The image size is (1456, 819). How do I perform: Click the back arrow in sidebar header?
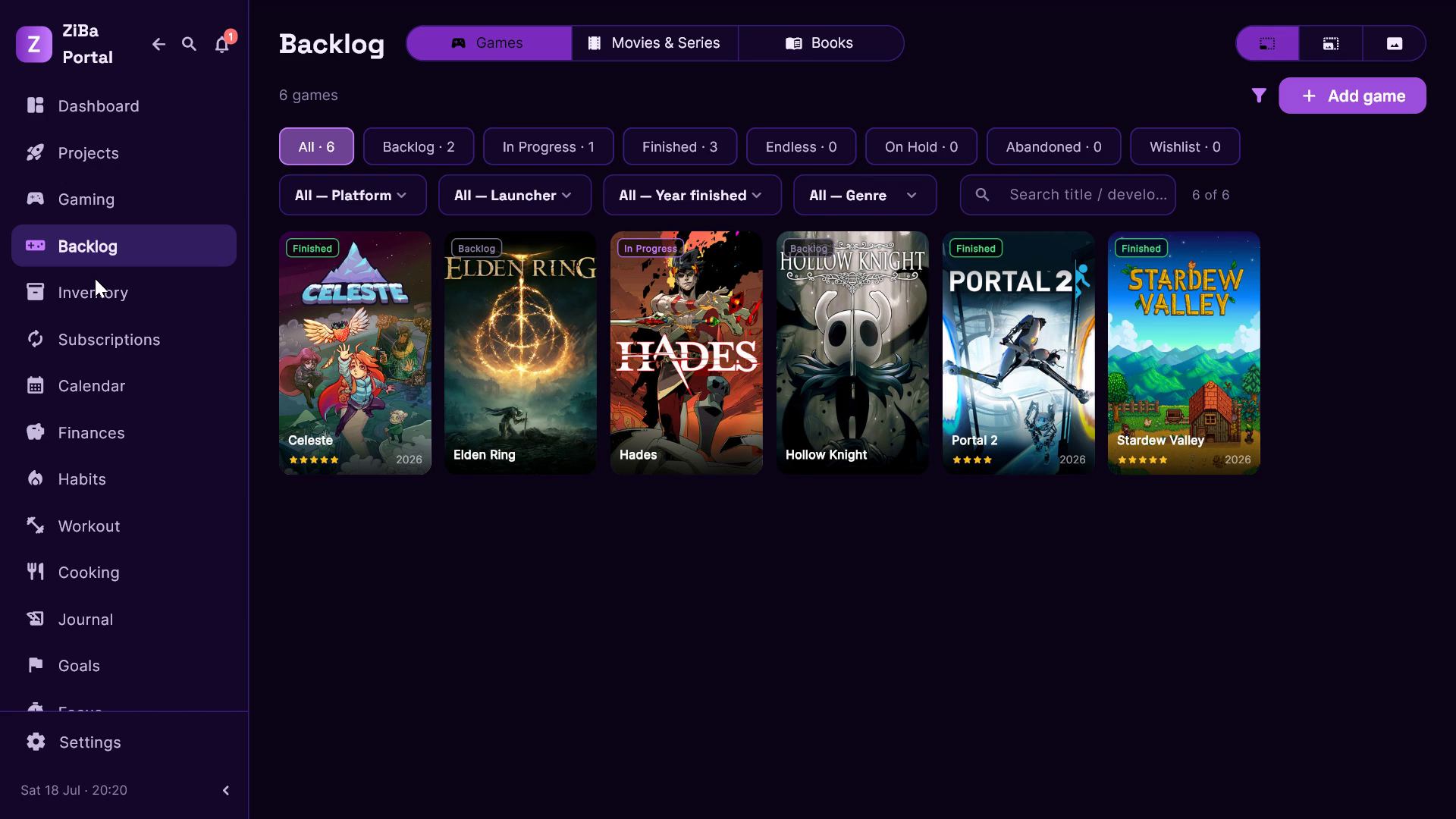[x=158, y=45]
